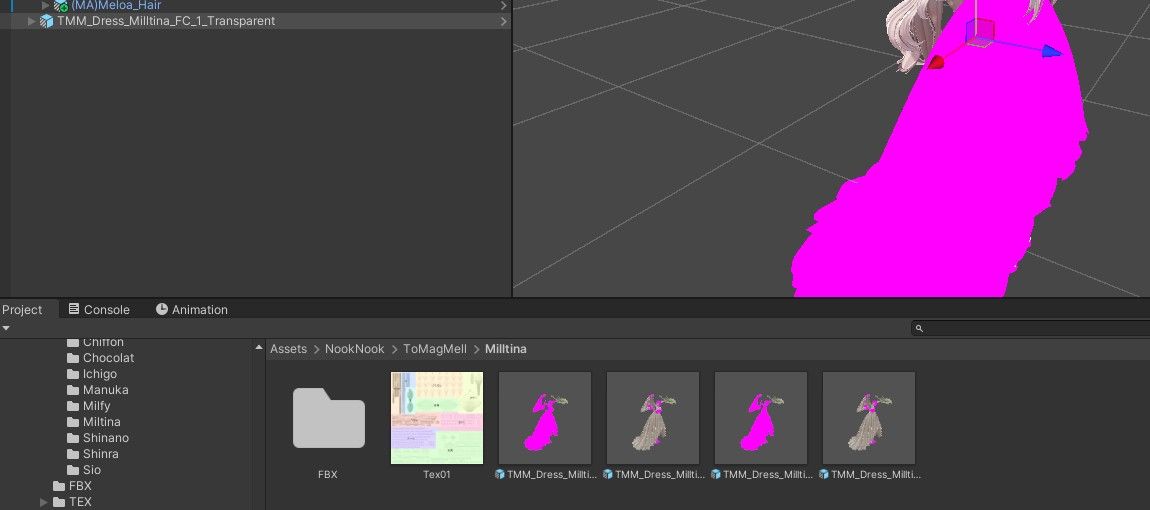This screenshot has width=1150, height=510.
Task: Click the folder tree scroll-up arrow
Action: [259, 348]
